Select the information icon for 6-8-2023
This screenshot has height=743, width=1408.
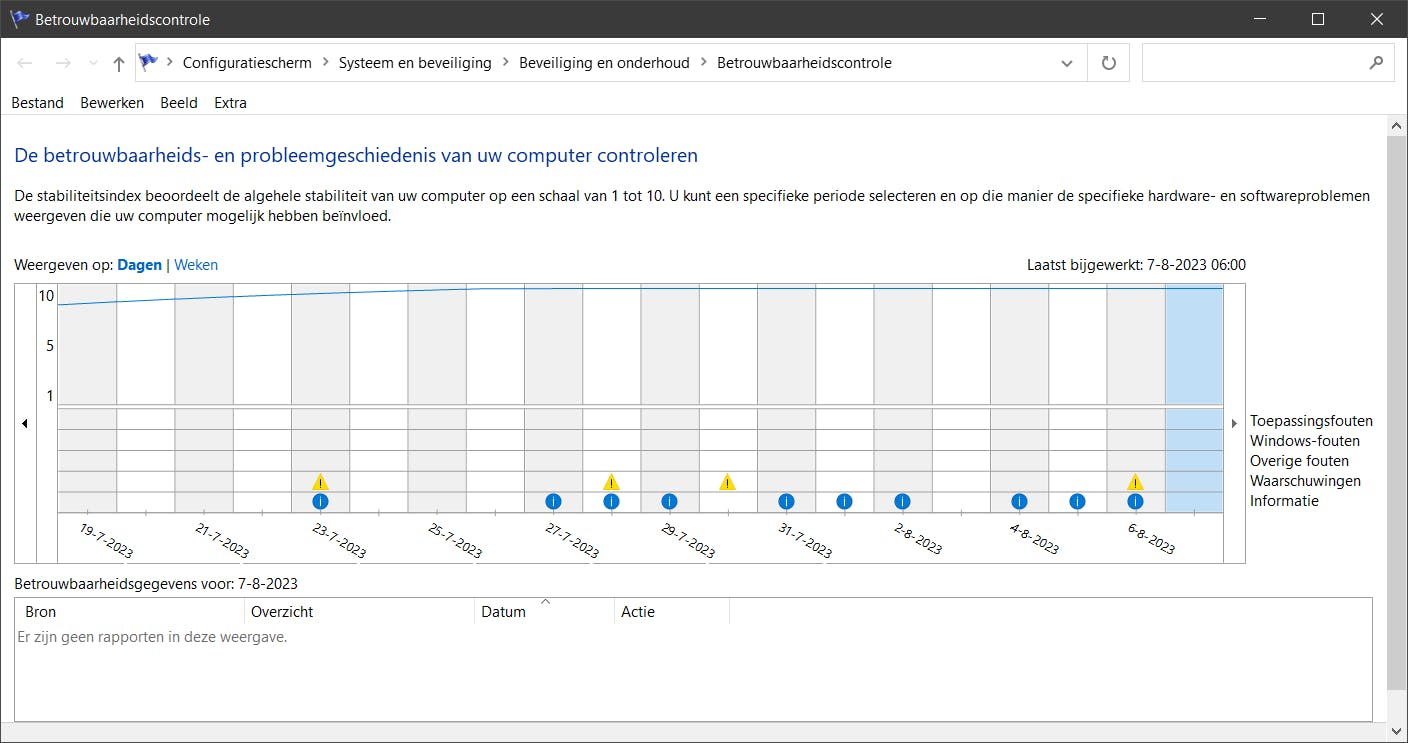(1135, 502)
